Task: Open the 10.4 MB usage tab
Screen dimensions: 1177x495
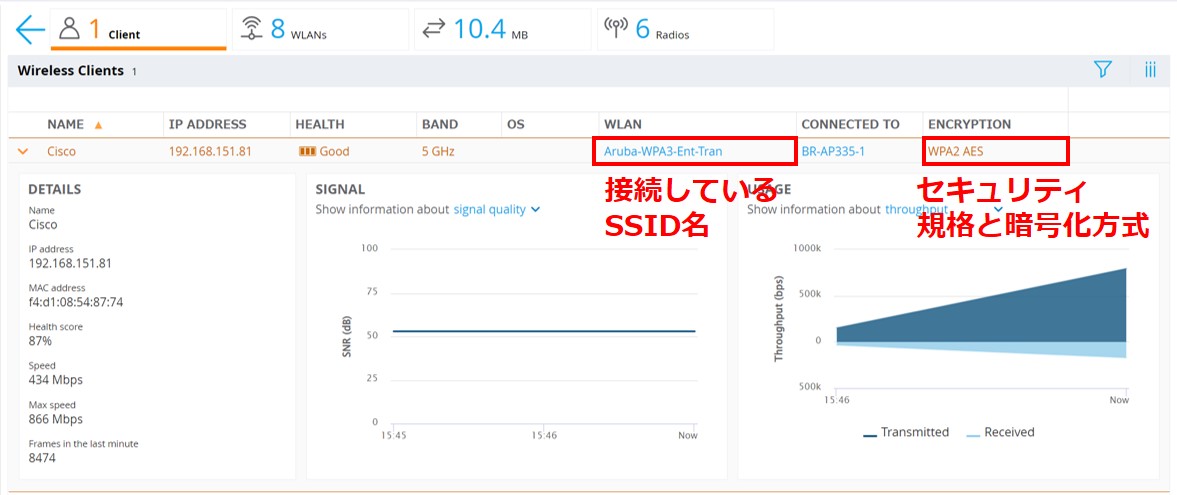Action: pyautogui.click(x=503, y=29)
